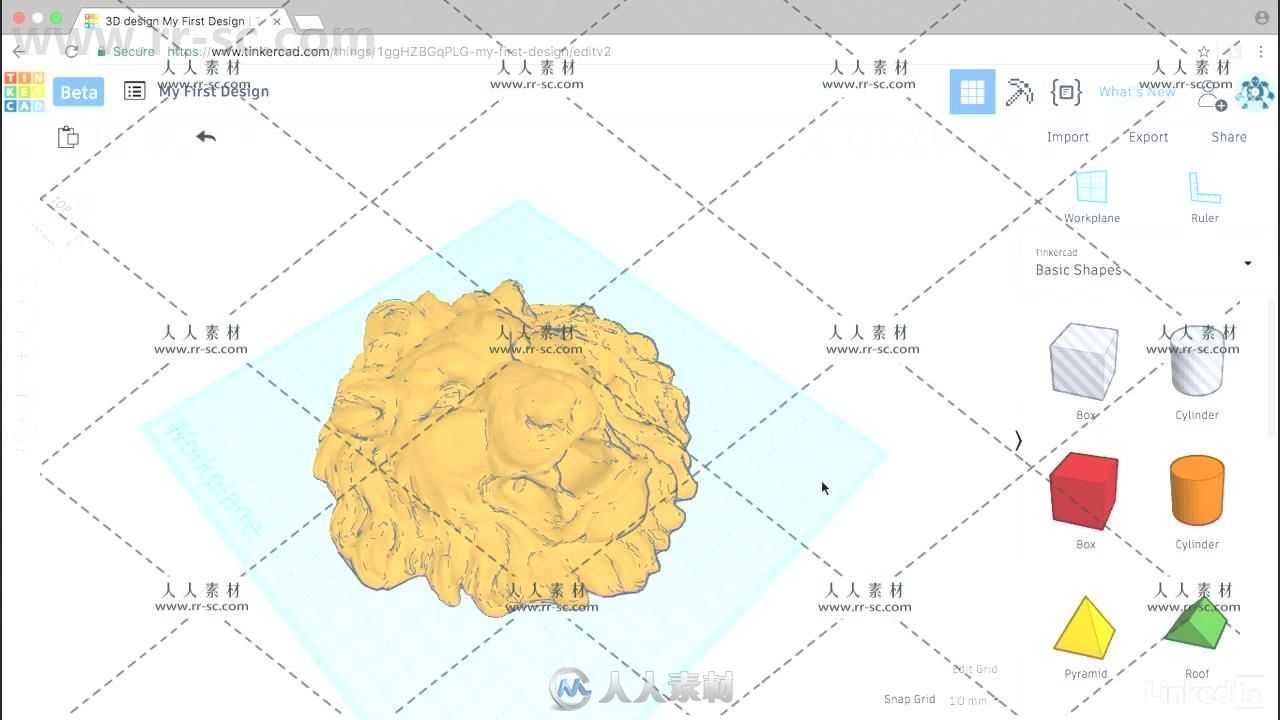The image size is (1280, 720).
Task: Reload the page with refresh icon
Action: 71,51
